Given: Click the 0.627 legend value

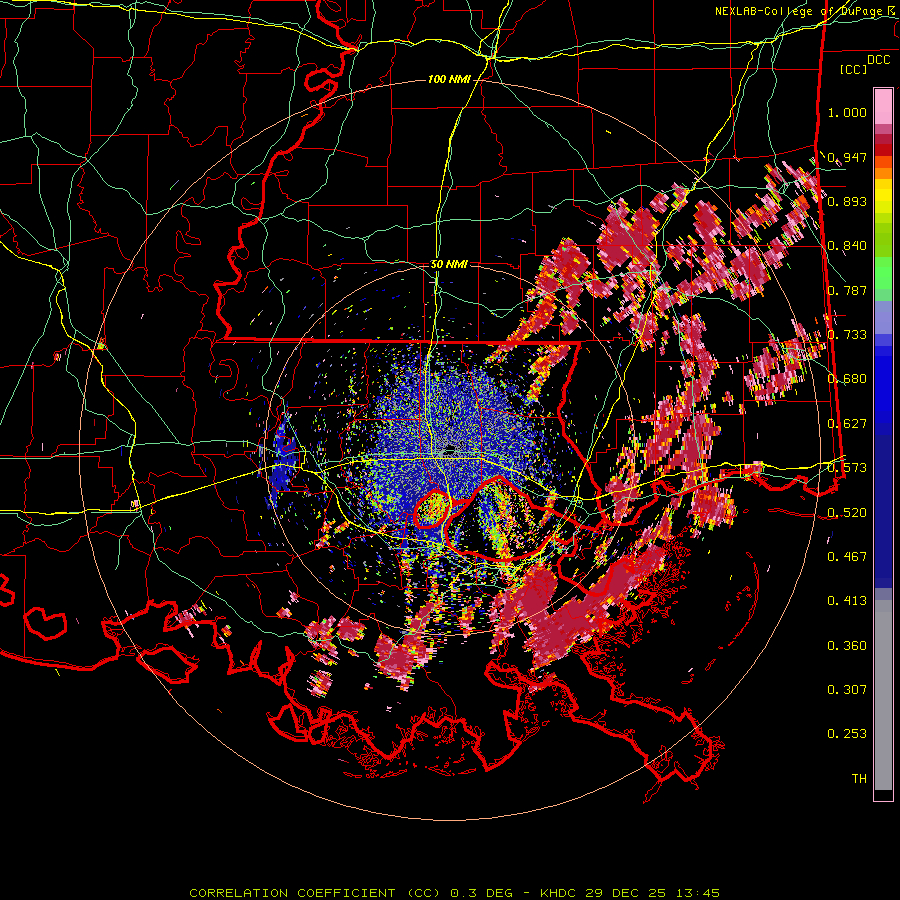Looking at the screenshot, I should 847,424.
